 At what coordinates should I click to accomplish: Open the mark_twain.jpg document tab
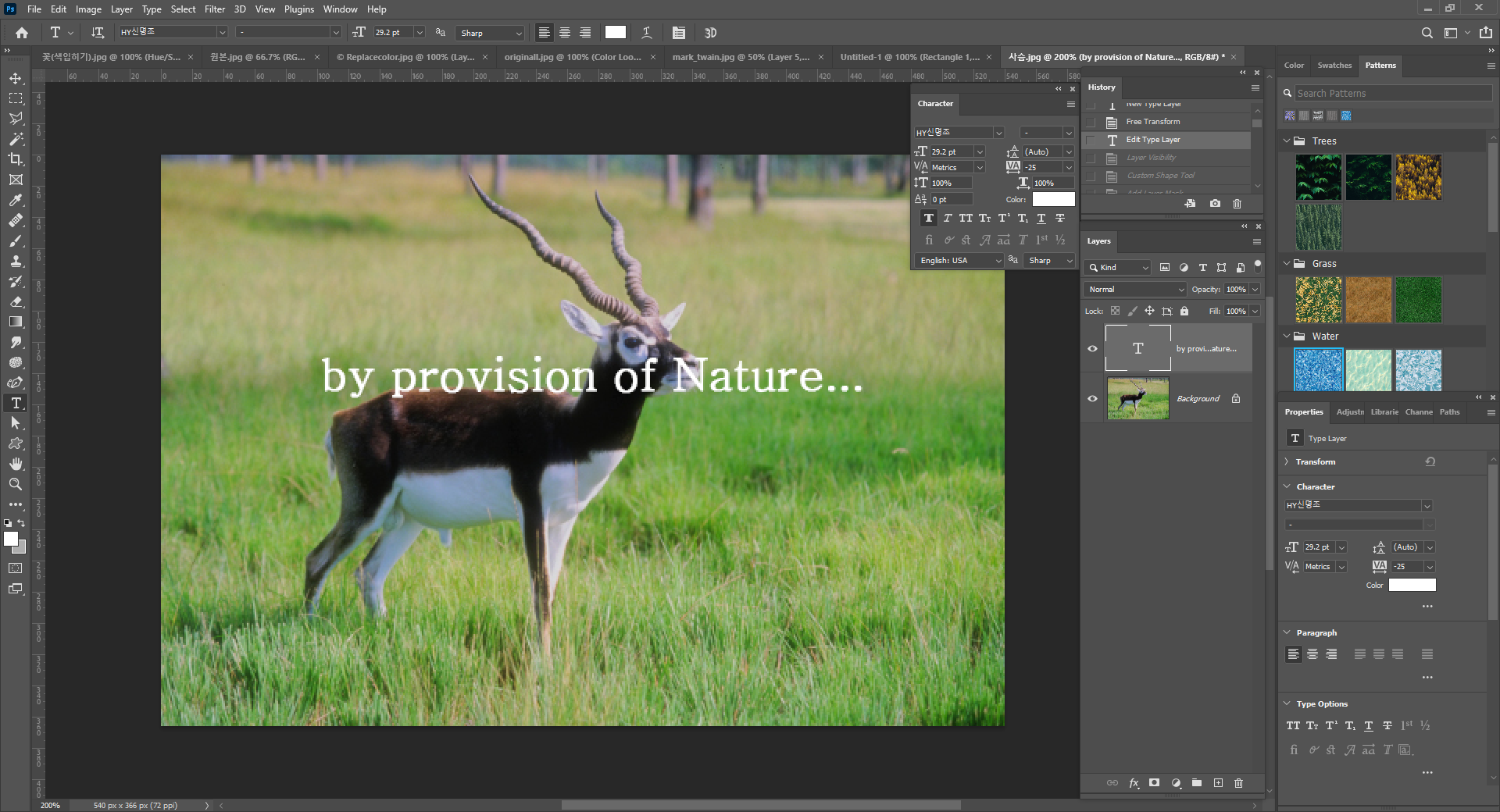[x=740, y=57]
